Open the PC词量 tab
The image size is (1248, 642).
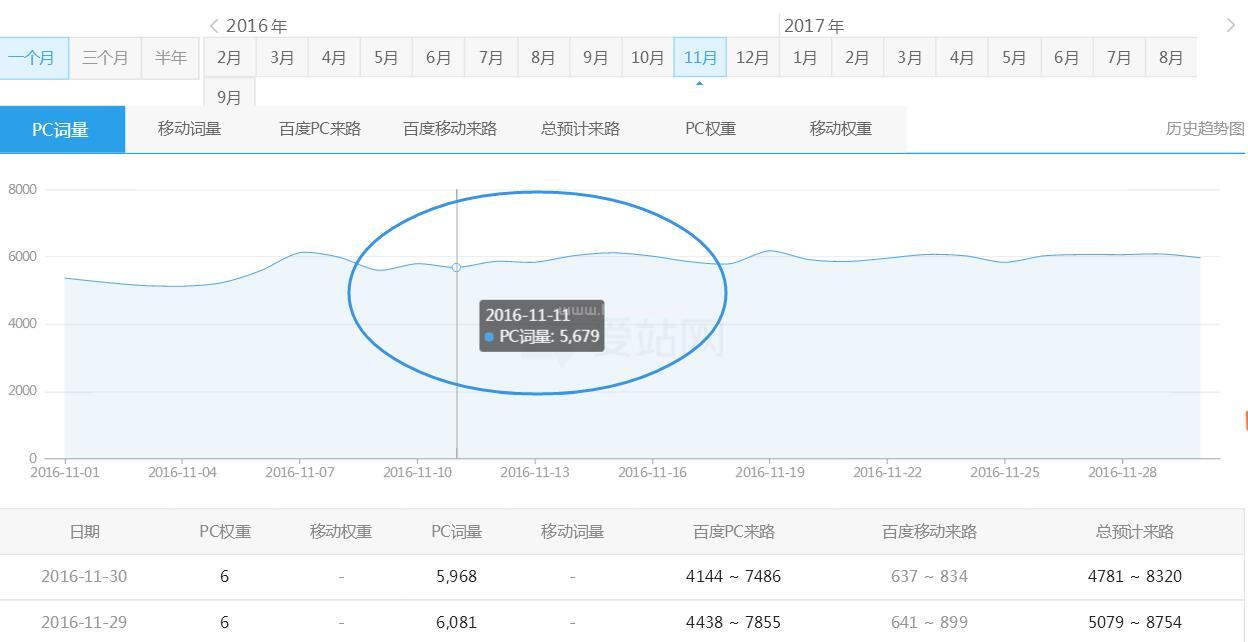[61, 130]
